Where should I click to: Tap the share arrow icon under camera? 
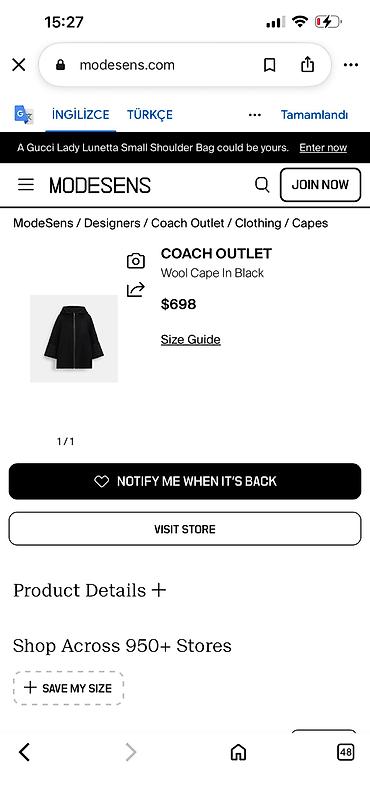(x=136, y=290)
